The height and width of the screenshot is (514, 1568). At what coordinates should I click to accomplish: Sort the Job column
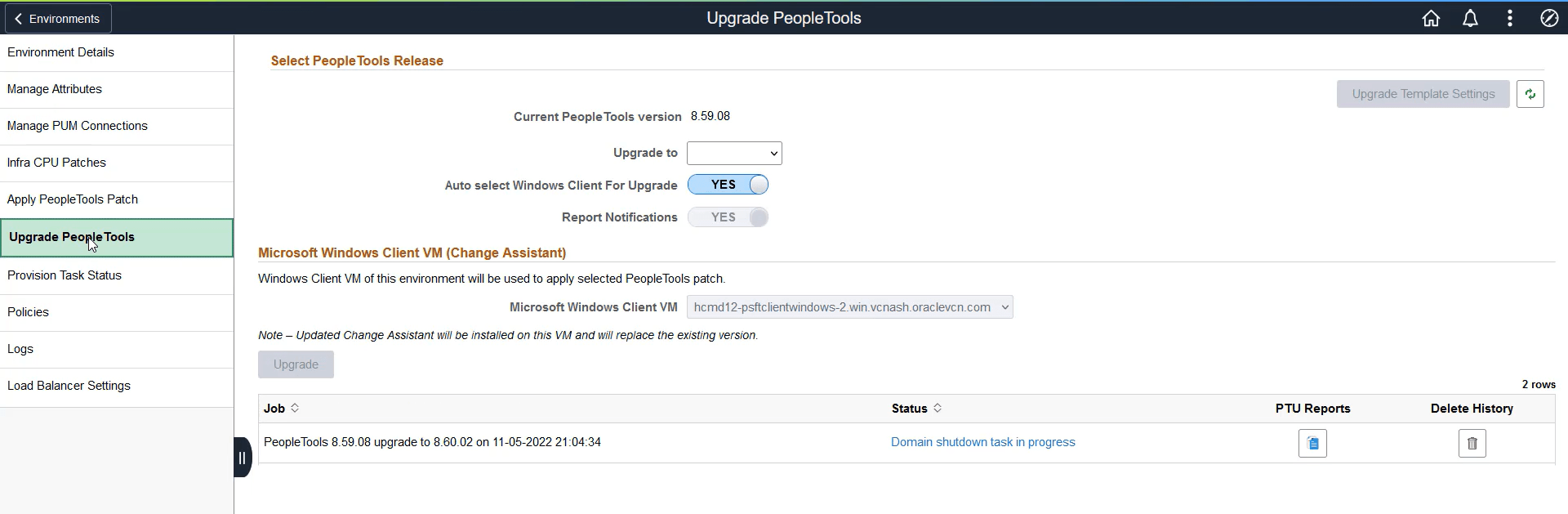tap(292, 408)
